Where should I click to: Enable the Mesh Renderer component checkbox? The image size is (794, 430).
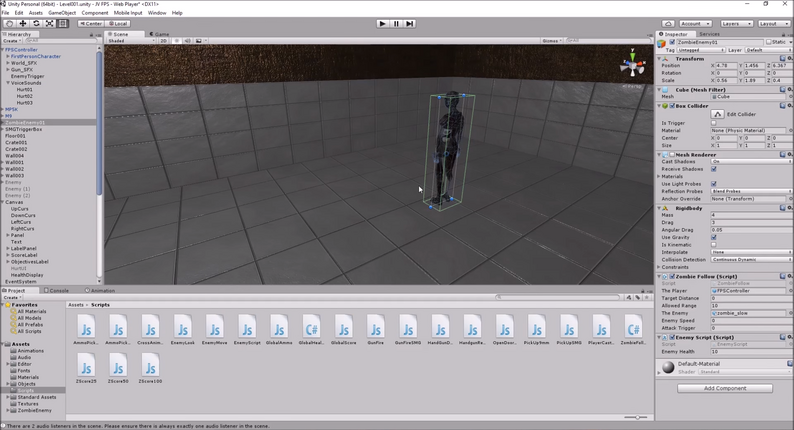coord(672,154)
